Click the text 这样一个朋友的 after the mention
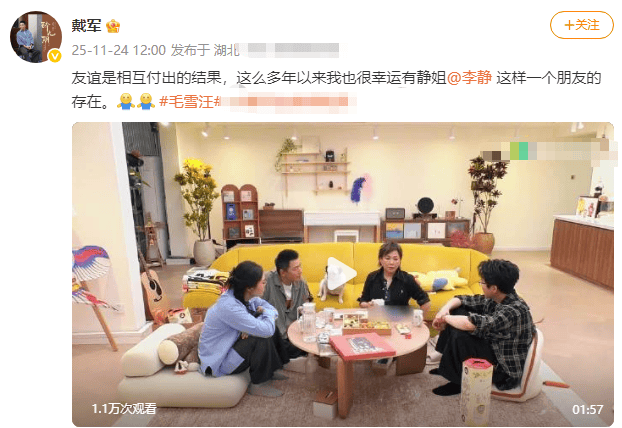622x428 pixels. click(548, 78)
